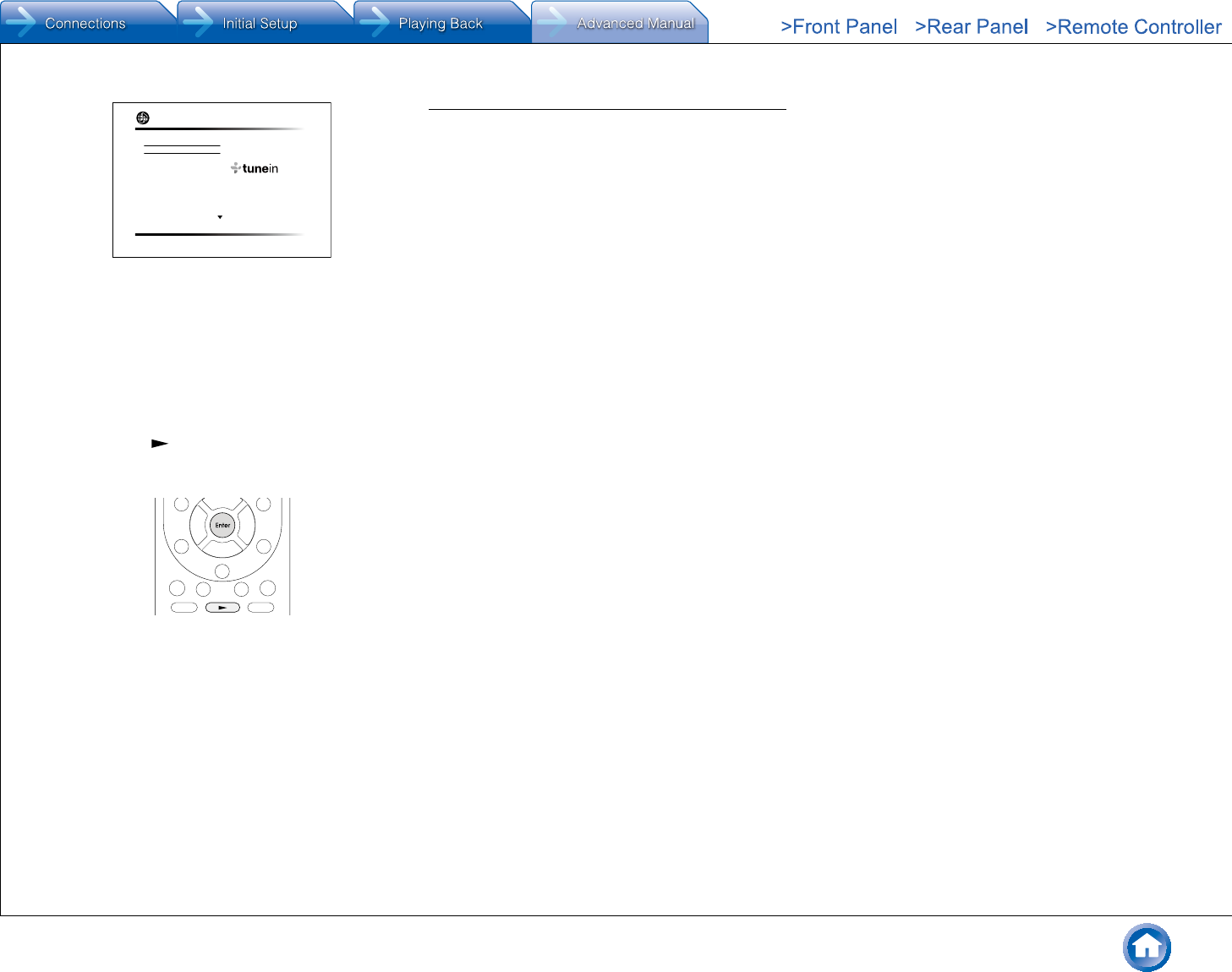This screenshot has width=1232, height=972.
Task: Click the play arrow symbol above the remote
Action: pyautogui.click(x=160, y=443)
